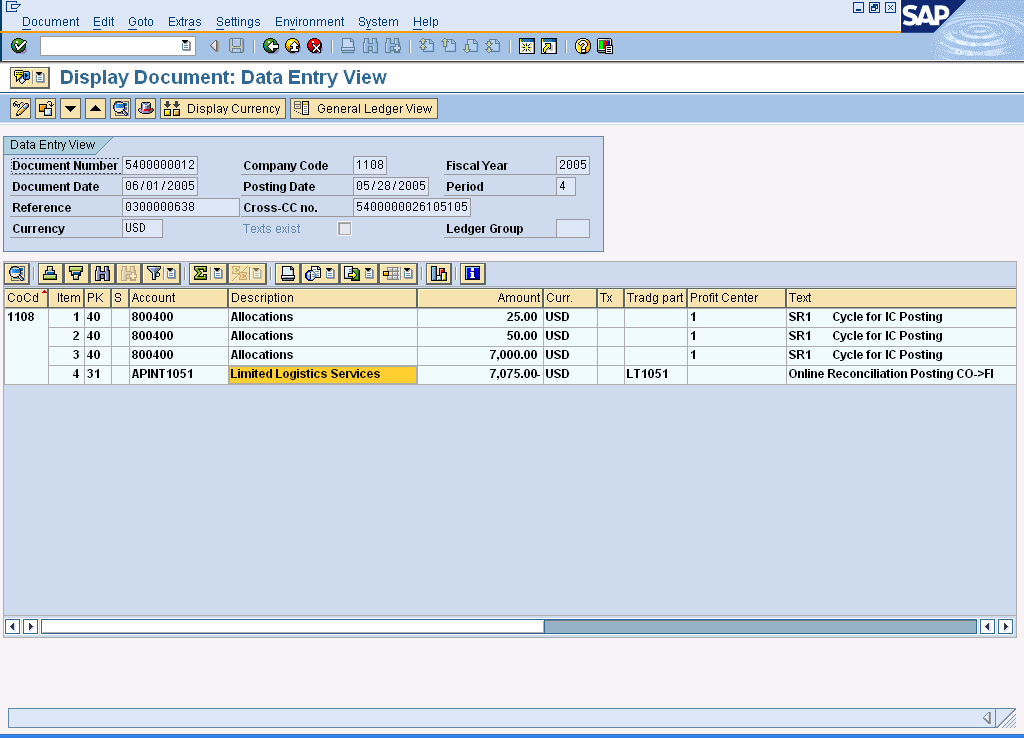Select the Data Entry View tab

52,144
